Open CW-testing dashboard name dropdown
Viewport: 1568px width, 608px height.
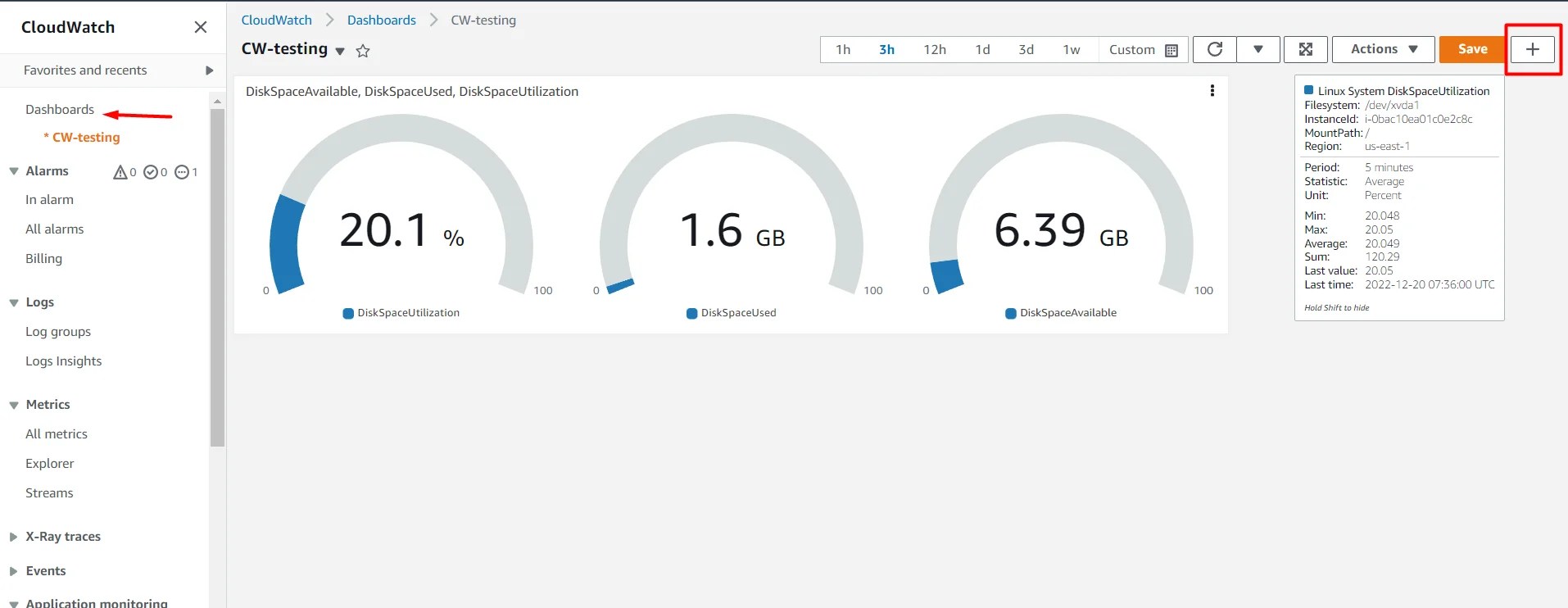pos(340,51)
